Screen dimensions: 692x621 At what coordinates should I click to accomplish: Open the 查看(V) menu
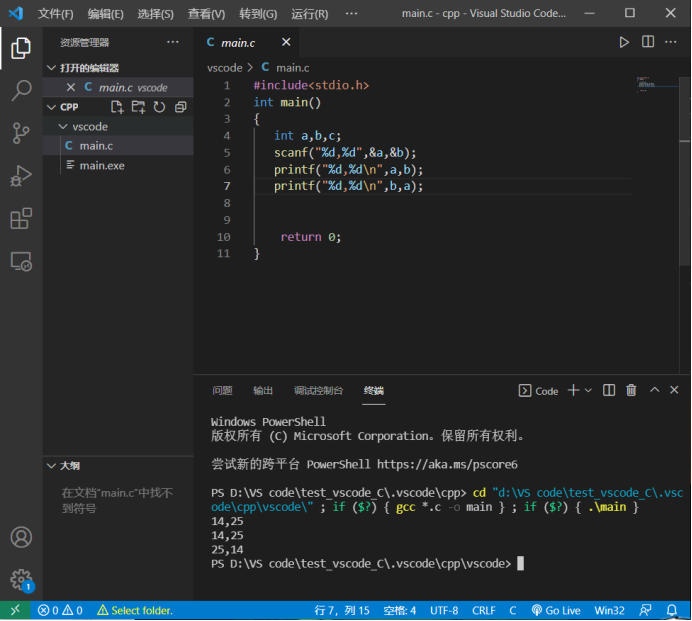tap(206, 14)
